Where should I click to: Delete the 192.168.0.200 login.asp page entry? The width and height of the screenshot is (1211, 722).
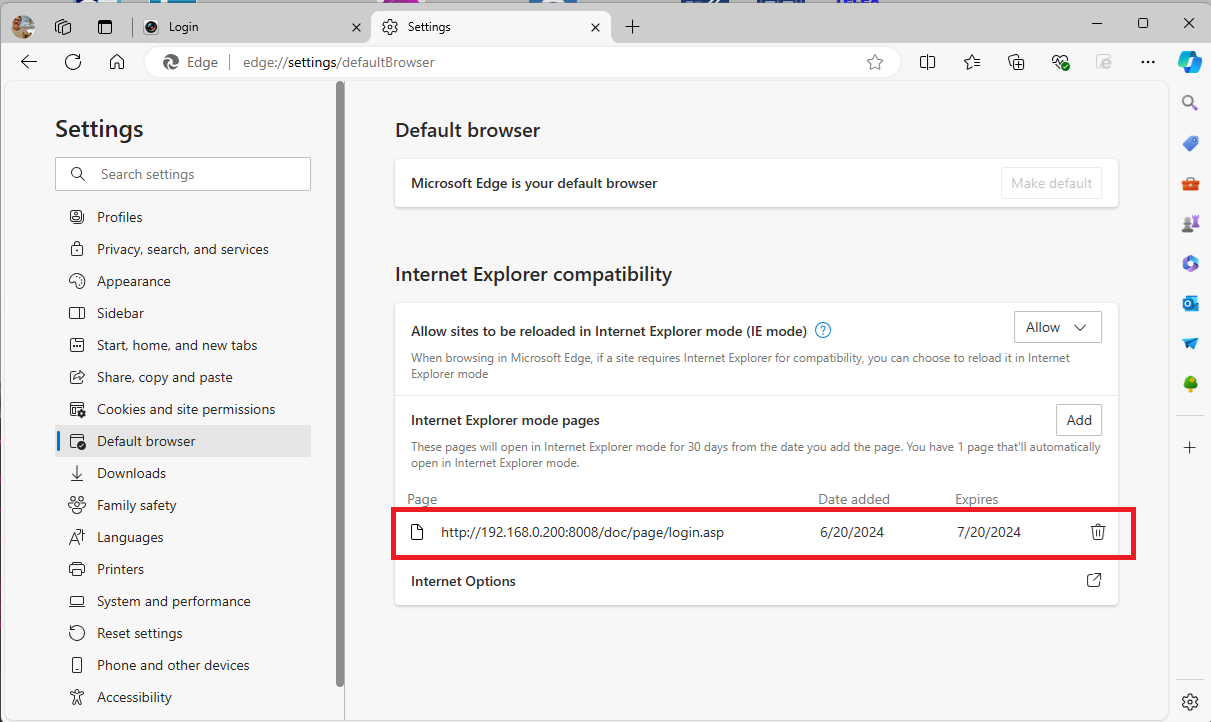pyautogui.click(x=1098, y=532)
